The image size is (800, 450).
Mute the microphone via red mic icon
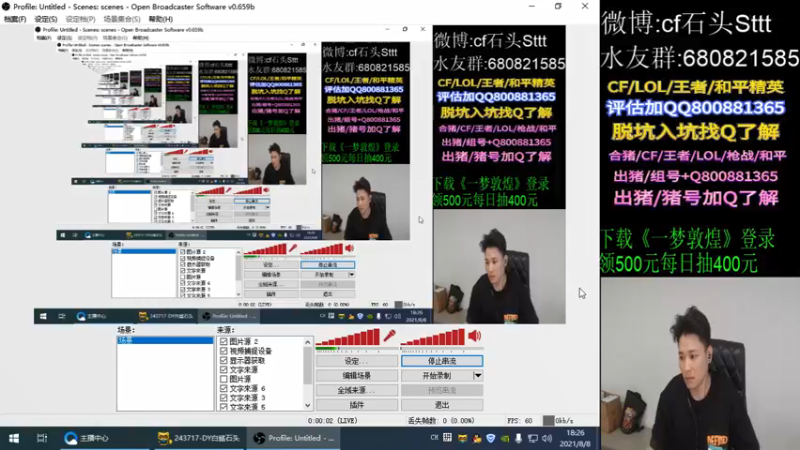click(389, 335)
